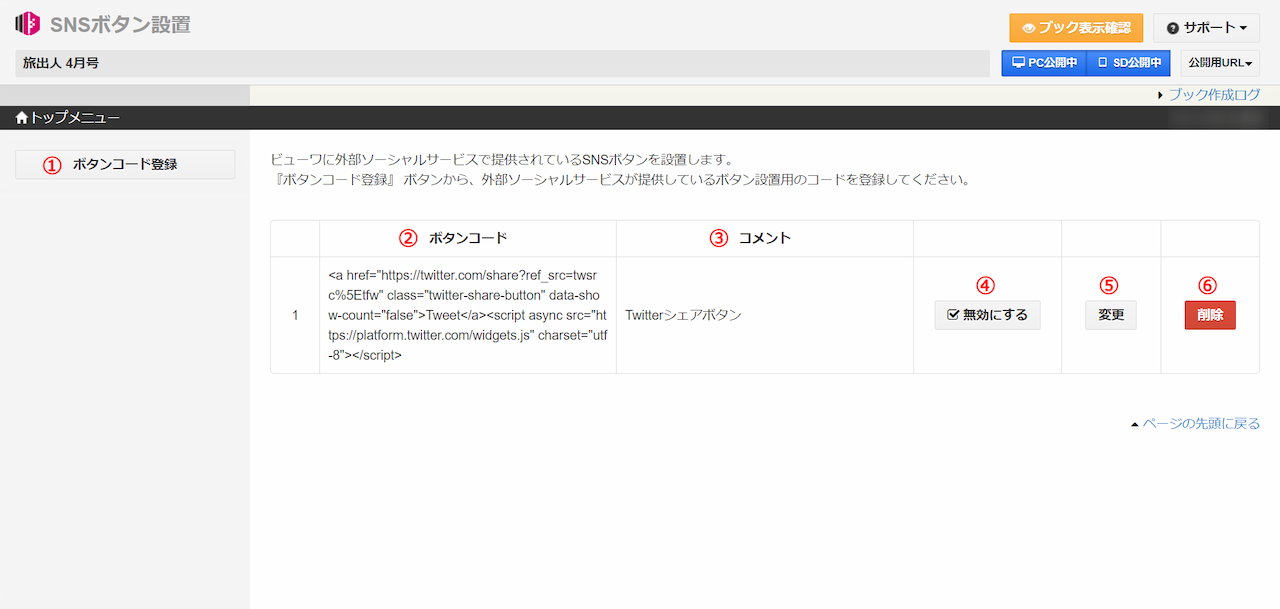Viewport: 1280px width, 609px height.
Task: Select the トップメニュー menu bar item
Action: [63, 116]
